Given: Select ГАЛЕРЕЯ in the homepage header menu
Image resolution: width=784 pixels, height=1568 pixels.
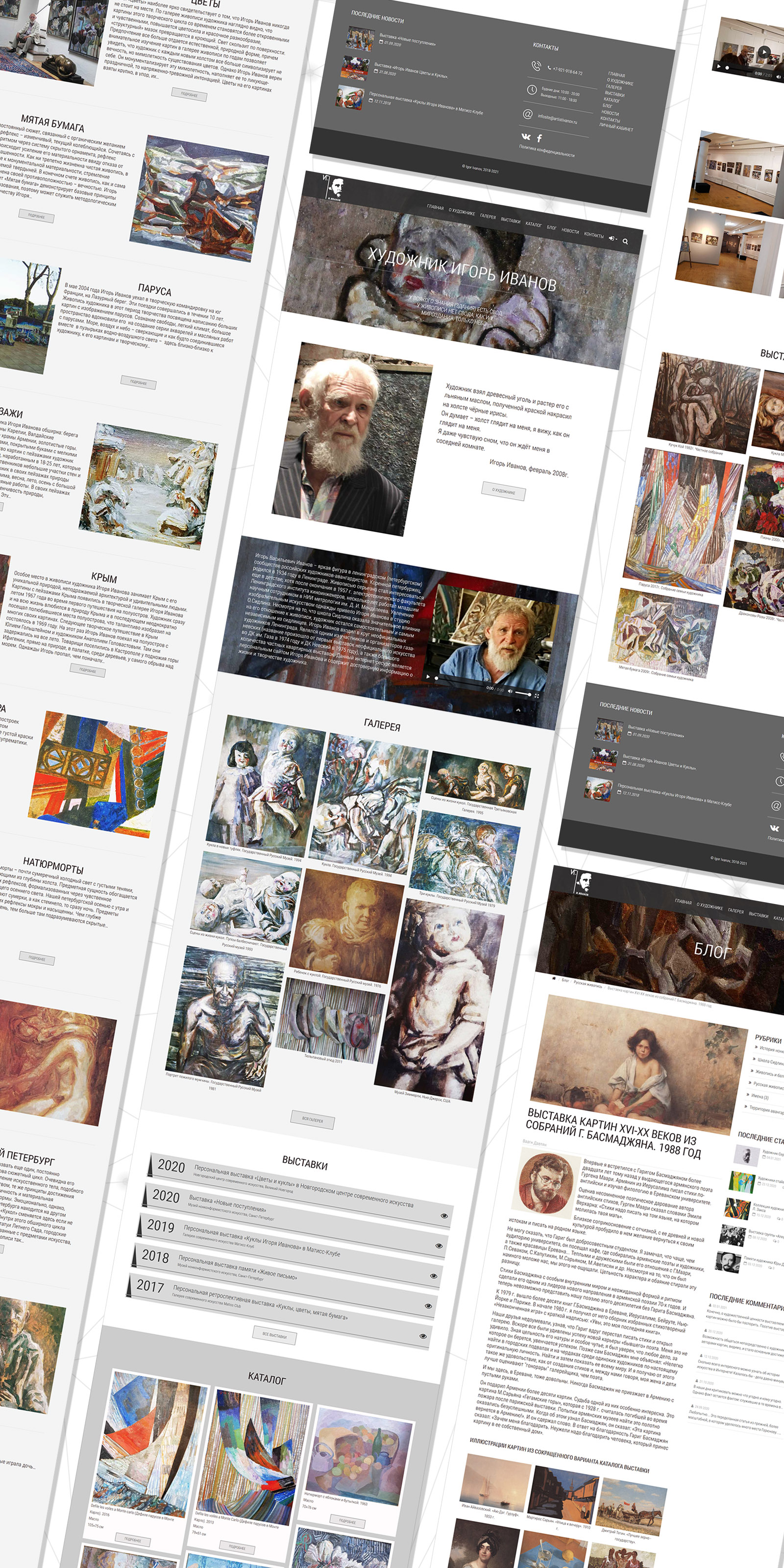Looking at the screenshot, I should 488,217.
